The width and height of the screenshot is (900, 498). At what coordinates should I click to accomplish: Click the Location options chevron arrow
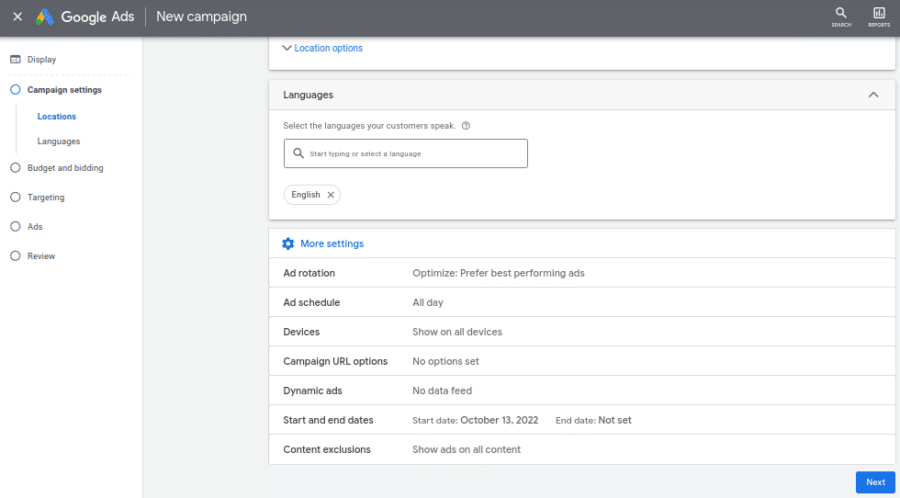[x=287, y=48]
